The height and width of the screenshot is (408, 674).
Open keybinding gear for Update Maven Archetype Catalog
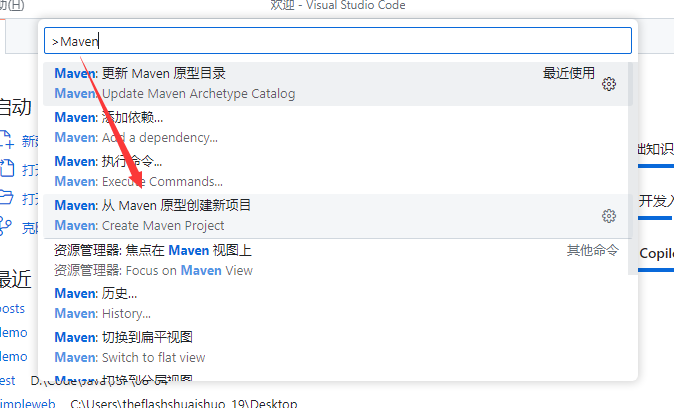click(609, 84)
